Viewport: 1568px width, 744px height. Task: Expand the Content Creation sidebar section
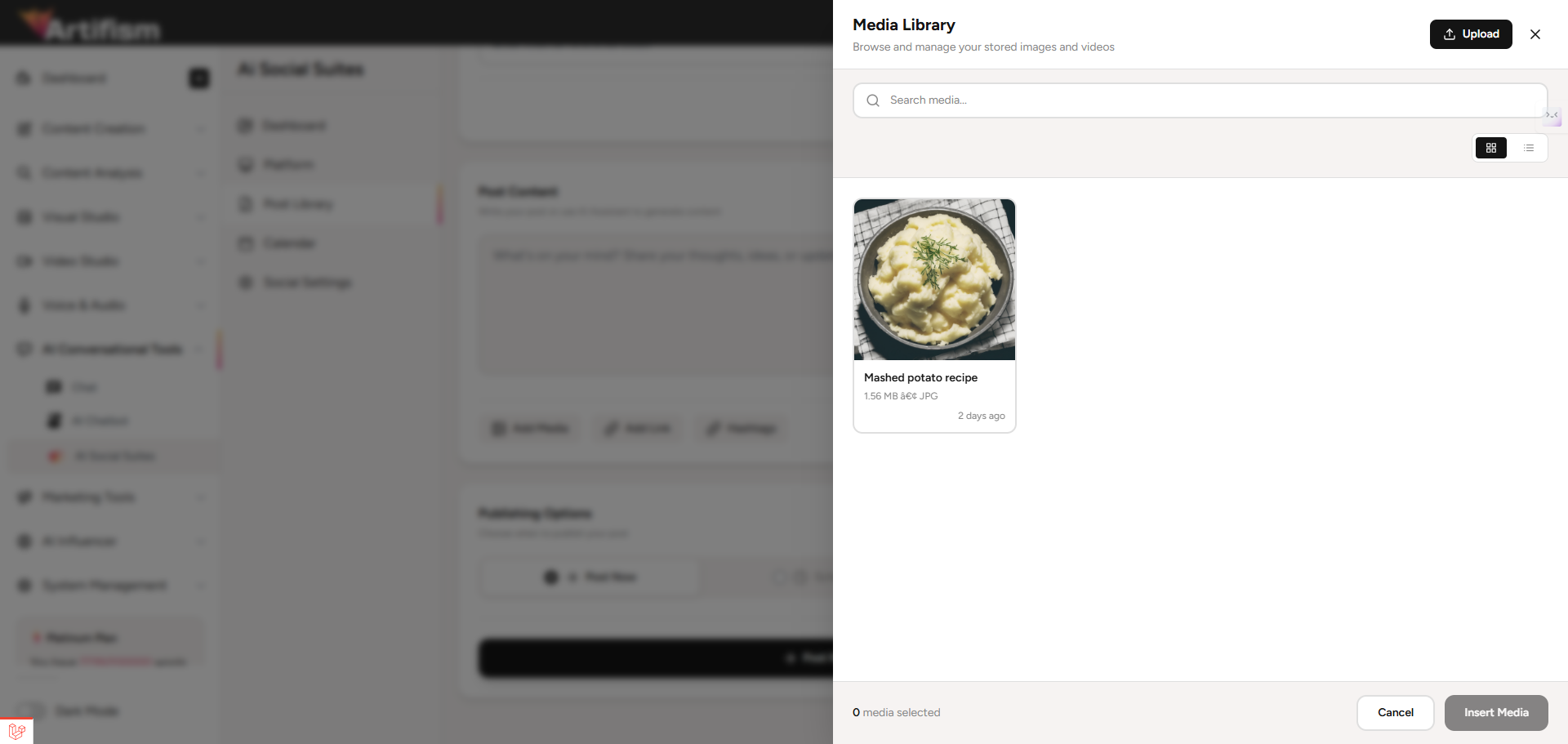110,129
